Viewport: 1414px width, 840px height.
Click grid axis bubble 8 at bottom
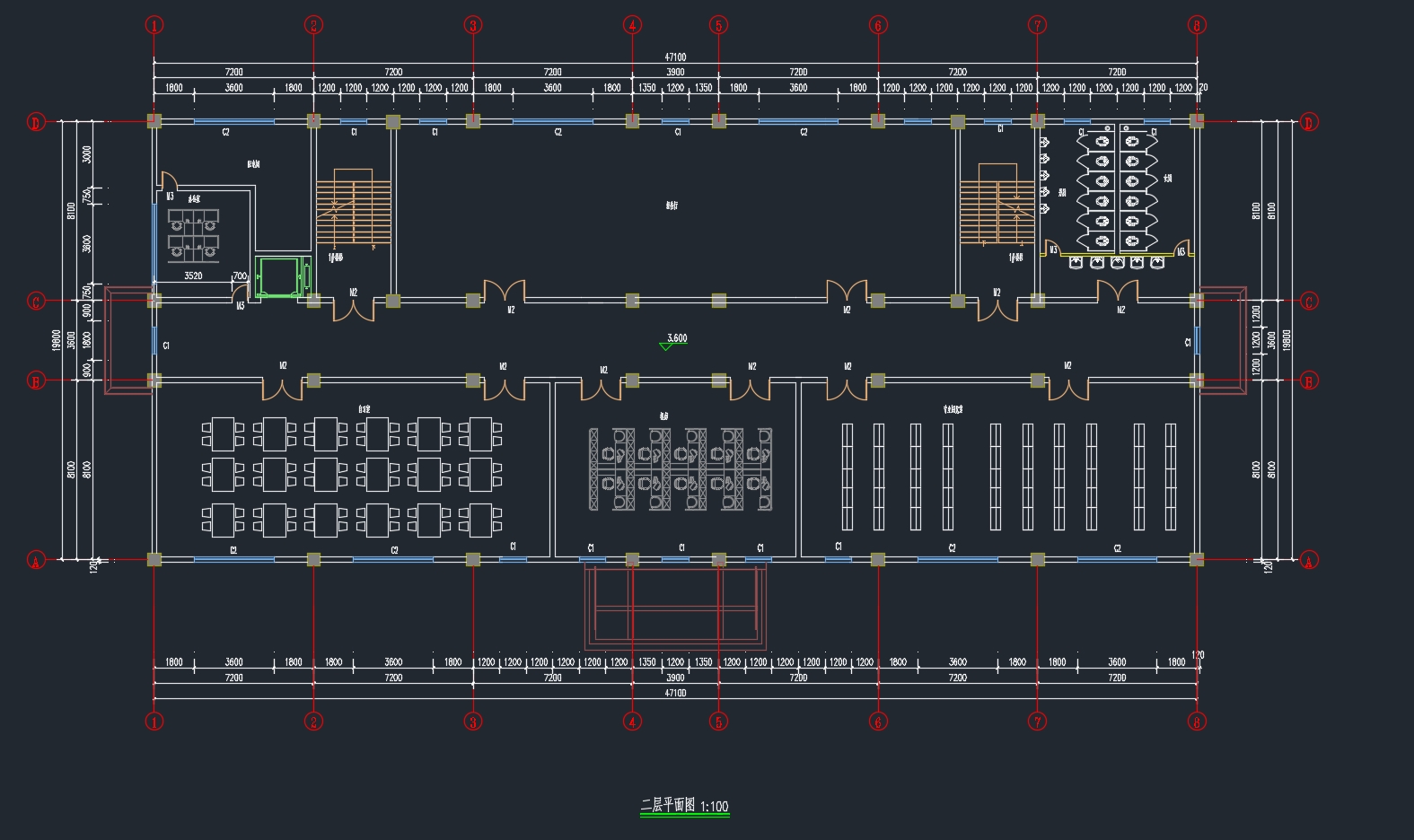click(1196, 722)
